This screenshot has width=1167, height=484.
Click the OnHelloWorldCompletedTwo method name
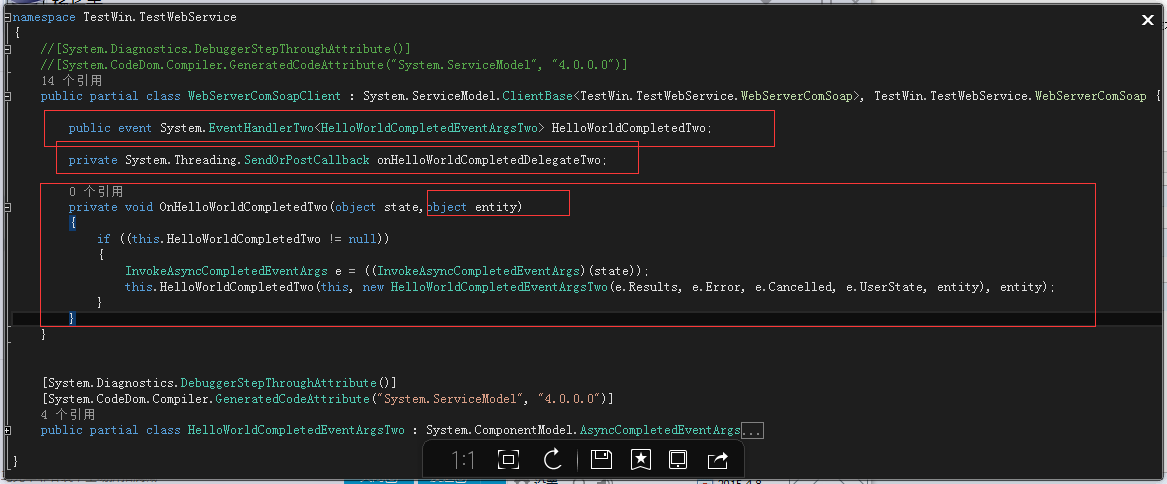243,207
